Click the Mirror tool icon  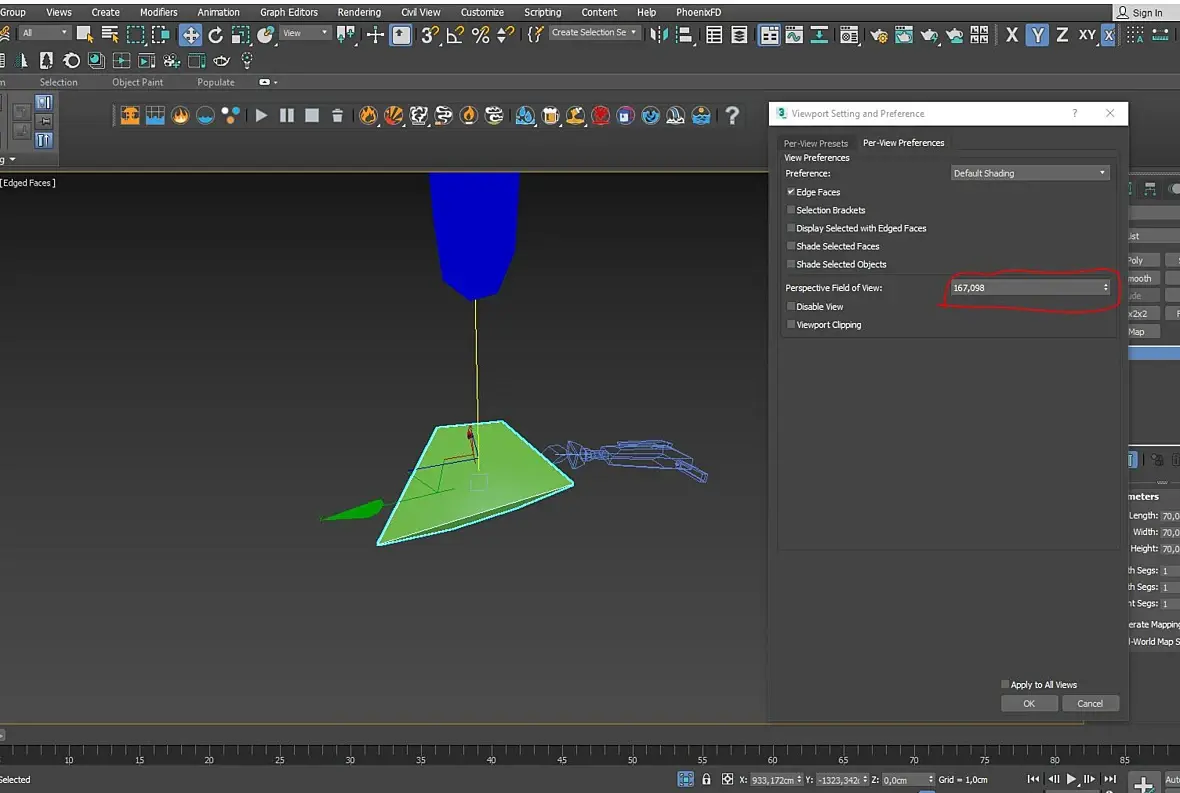click(658, 35)
